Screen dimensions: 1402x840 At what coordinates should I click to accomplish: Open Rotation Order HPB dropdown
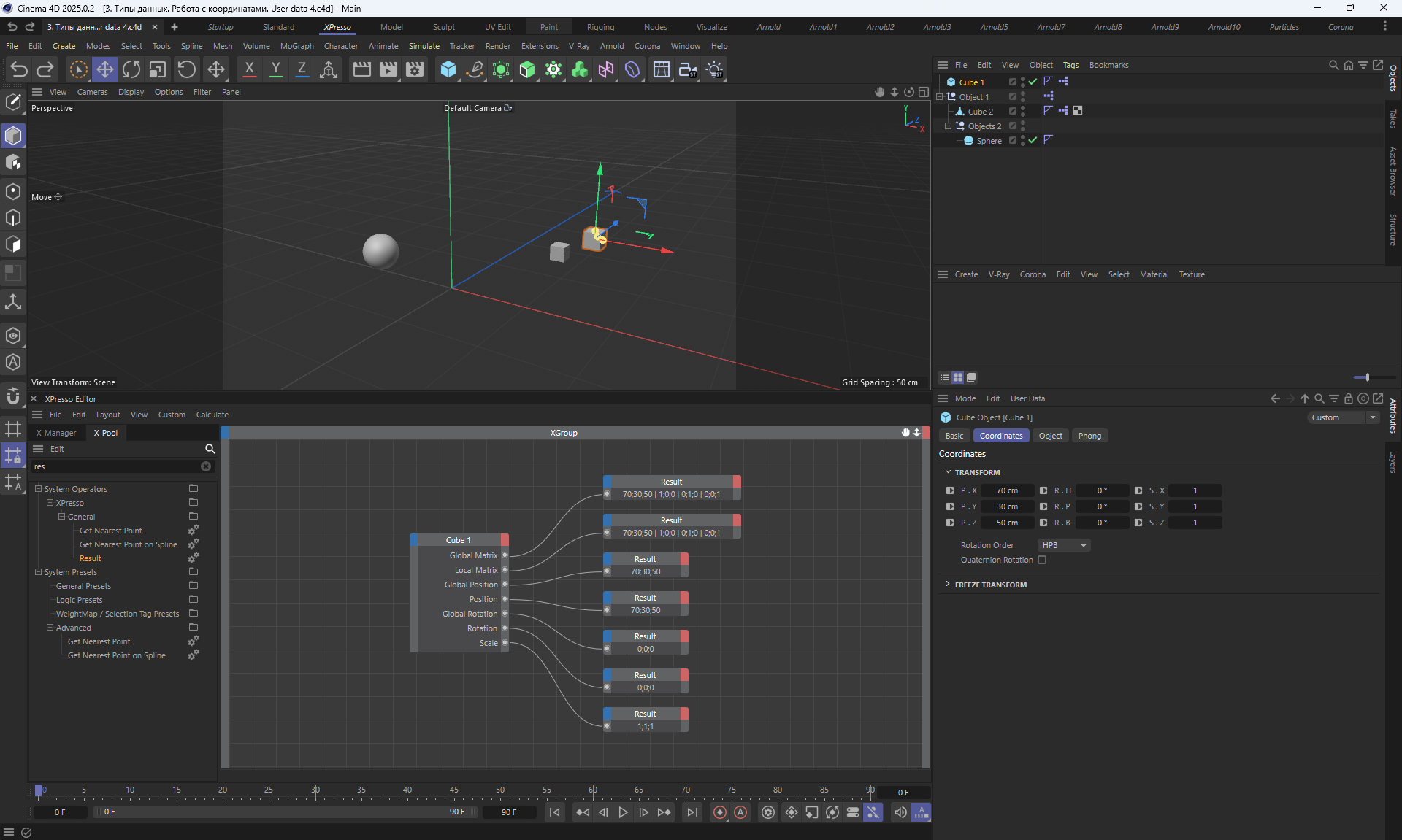pos(1064,545)
